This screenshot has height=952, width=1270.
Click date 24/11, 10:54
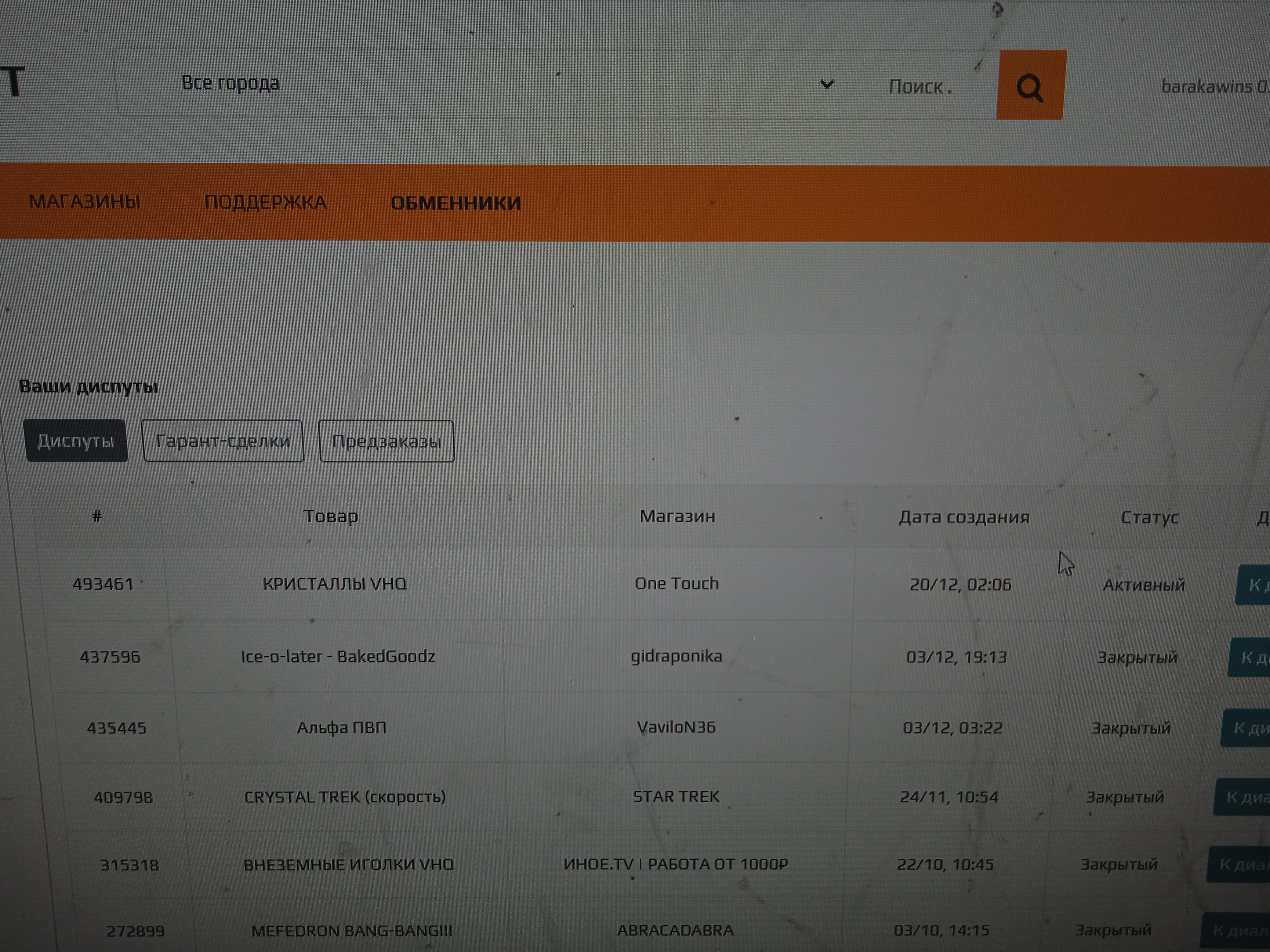pos(949,797)
